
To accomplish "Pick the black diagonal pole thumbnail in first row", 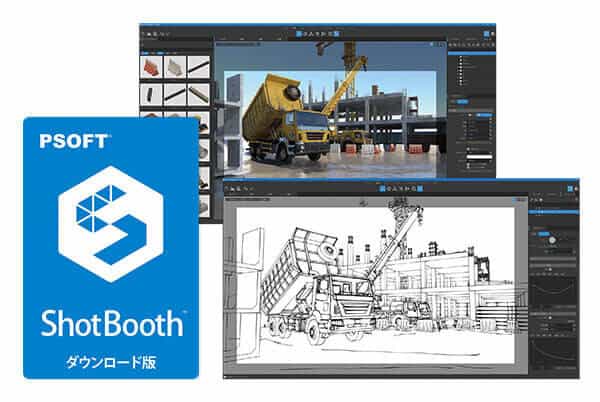I will (198, 67).
